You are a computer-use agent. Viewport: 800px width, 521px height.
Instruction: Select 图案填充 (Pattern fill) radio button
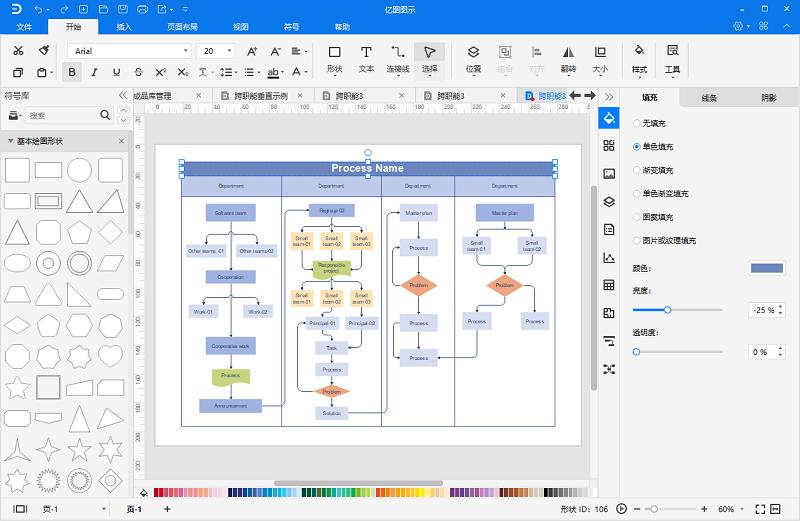click(637, 217)
